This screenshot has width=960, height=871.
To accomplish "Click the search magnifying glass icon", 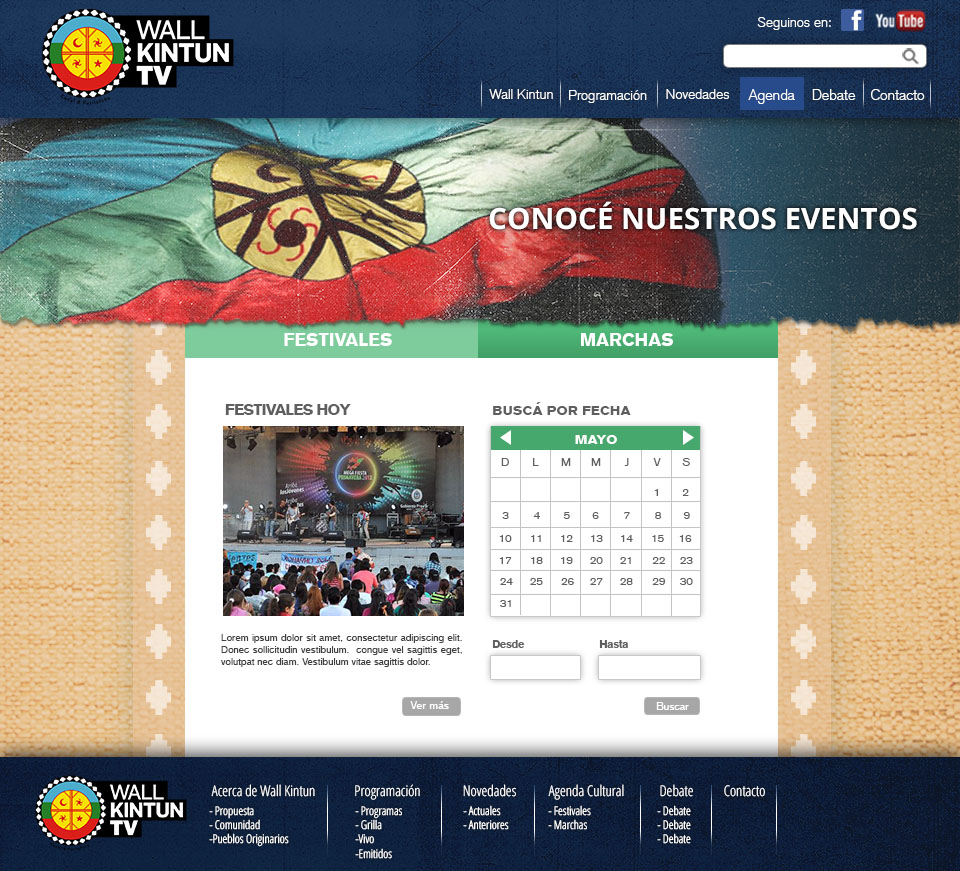I will coord(910,56).
